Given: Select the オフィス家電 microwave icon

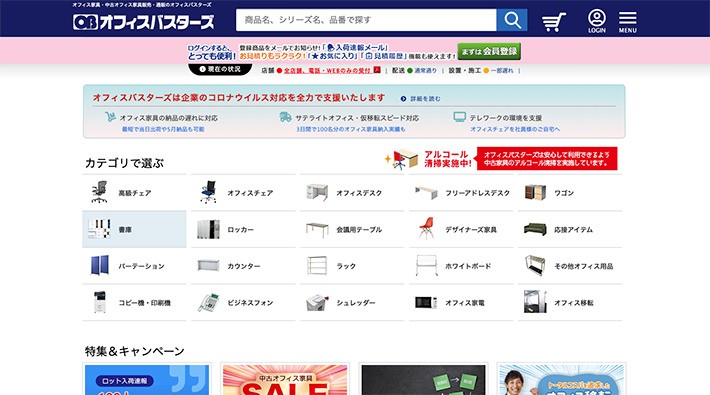Looking at the screenshot, I should [x=426, y=302].
